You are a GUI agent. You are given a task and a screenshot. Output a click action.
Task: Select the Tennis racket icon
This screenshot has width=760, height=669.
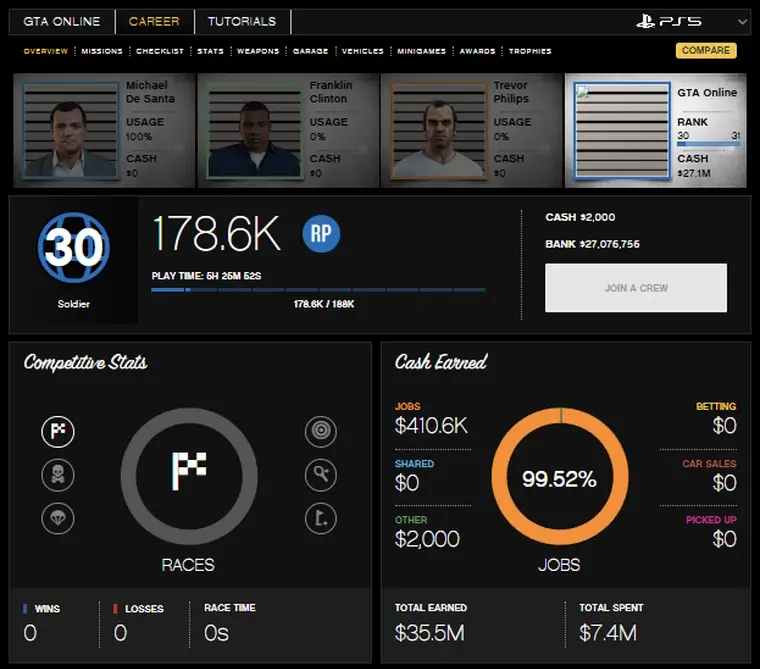tap(321, 475)
